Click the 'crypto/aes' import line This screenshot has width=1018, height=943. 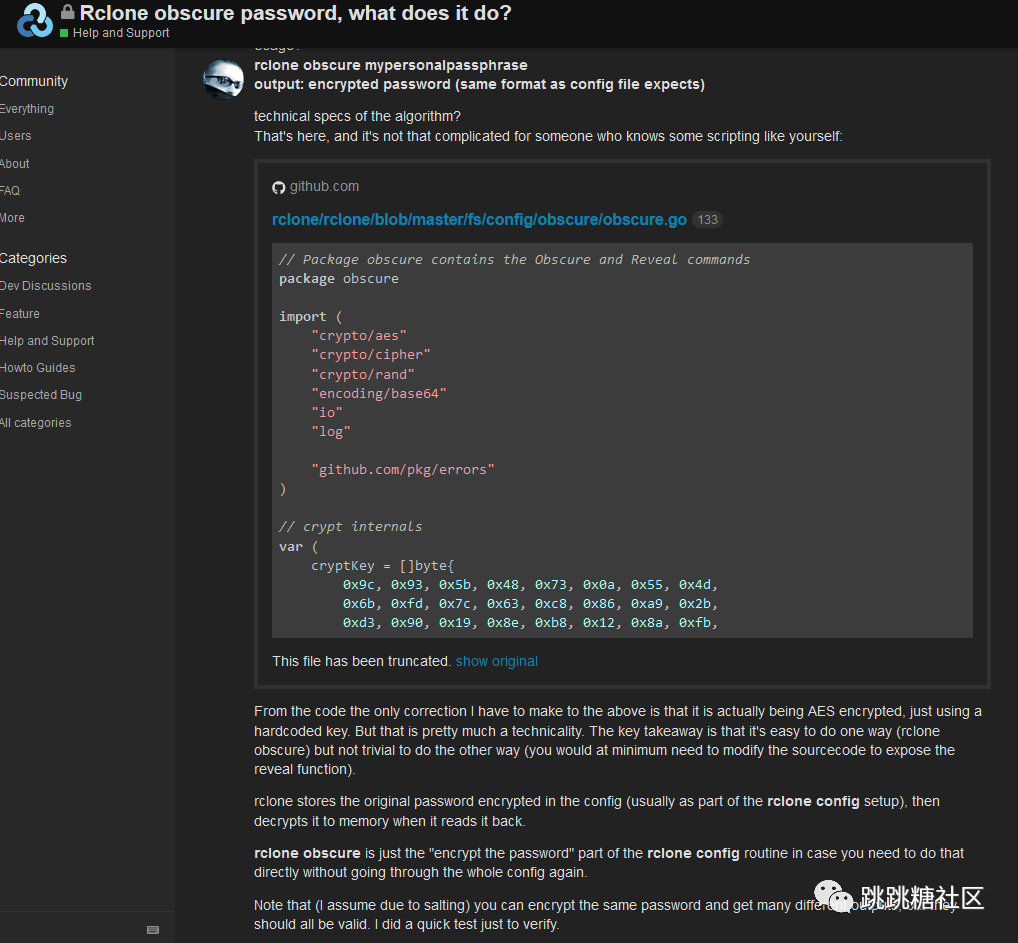(x=358, y=336)
